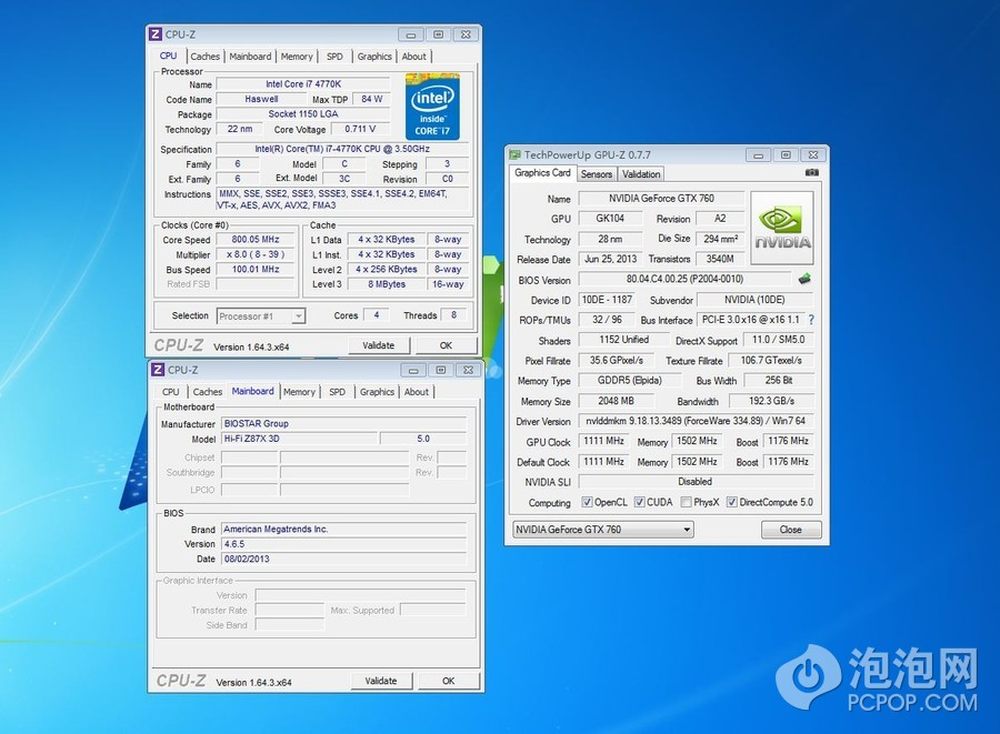
Task: Open the NVIDIA GeForce GTX 760 card dropdown
Action: [603, 529]
